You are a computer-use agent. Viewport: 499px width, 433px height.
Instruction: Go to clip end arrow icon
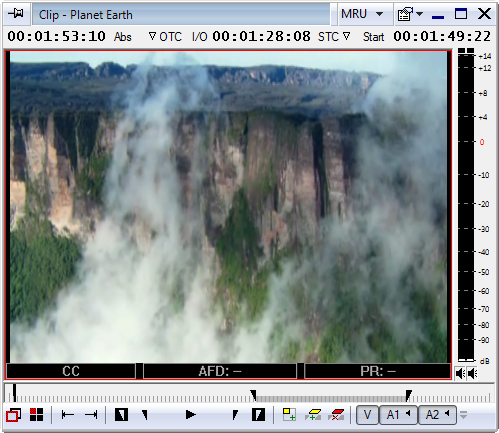[x=91, y=415]
